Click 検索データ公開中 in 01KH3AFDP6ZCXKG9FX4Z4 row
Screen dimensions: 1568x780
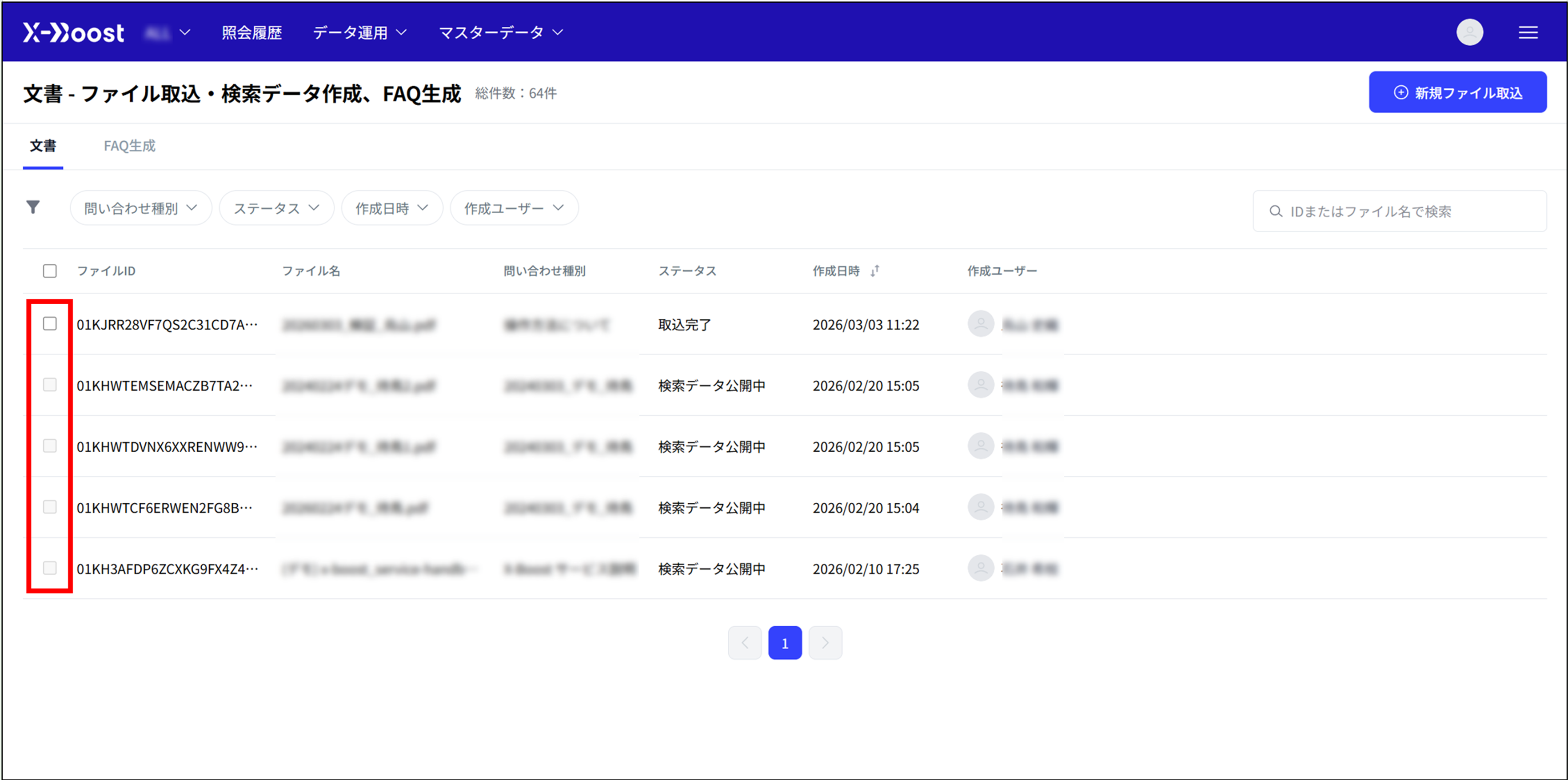coord(711,569)
